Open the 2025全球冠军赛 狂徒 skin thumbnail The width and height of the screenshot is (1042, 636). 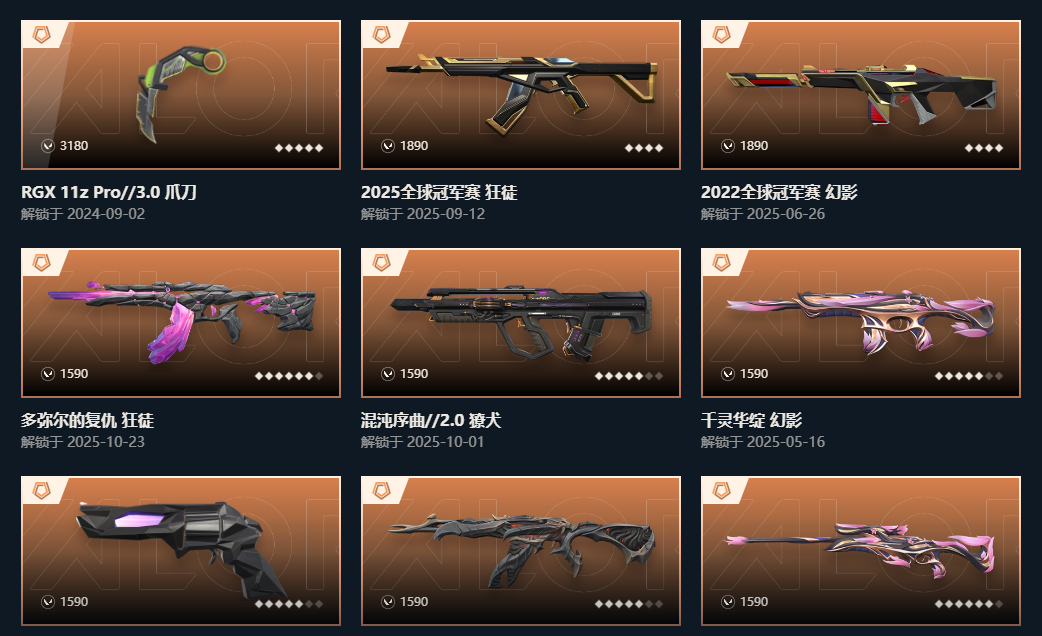(x=521, y=93)
